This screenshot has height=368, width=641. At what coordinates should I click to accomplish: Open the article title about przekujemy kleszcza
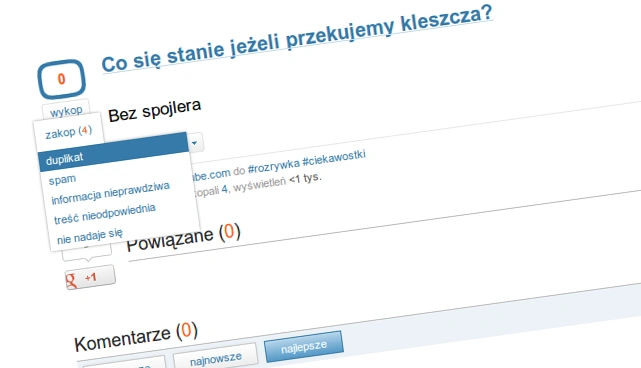296,40
